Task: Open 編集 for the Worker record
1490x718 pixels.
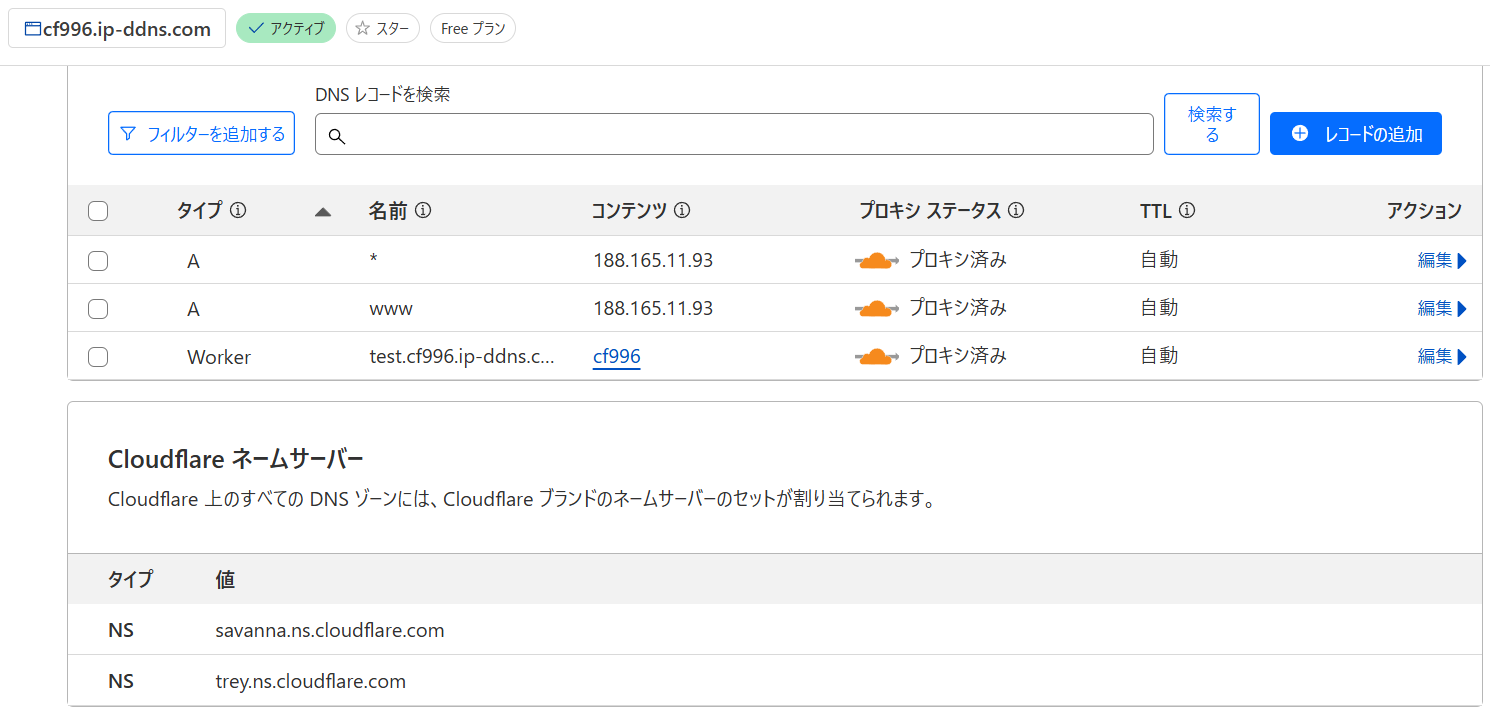Action: tap(1441, 357)
